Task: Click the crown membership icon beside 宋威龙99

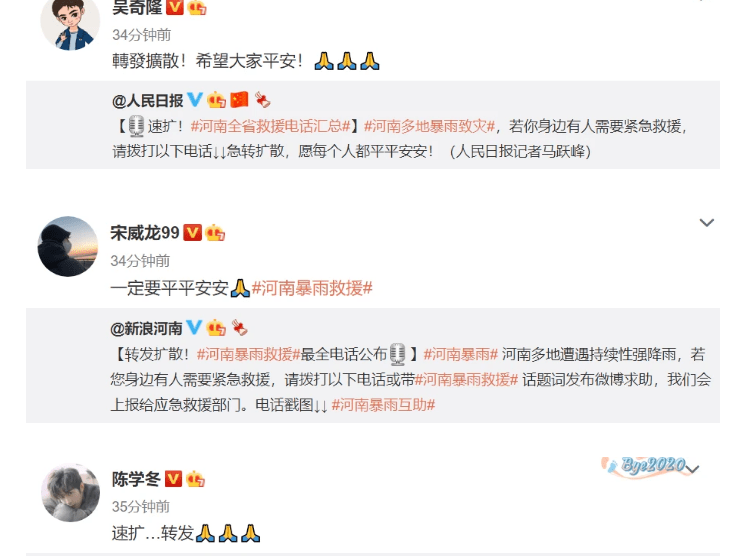Action: pyautogui.click(x=215, y=233)
